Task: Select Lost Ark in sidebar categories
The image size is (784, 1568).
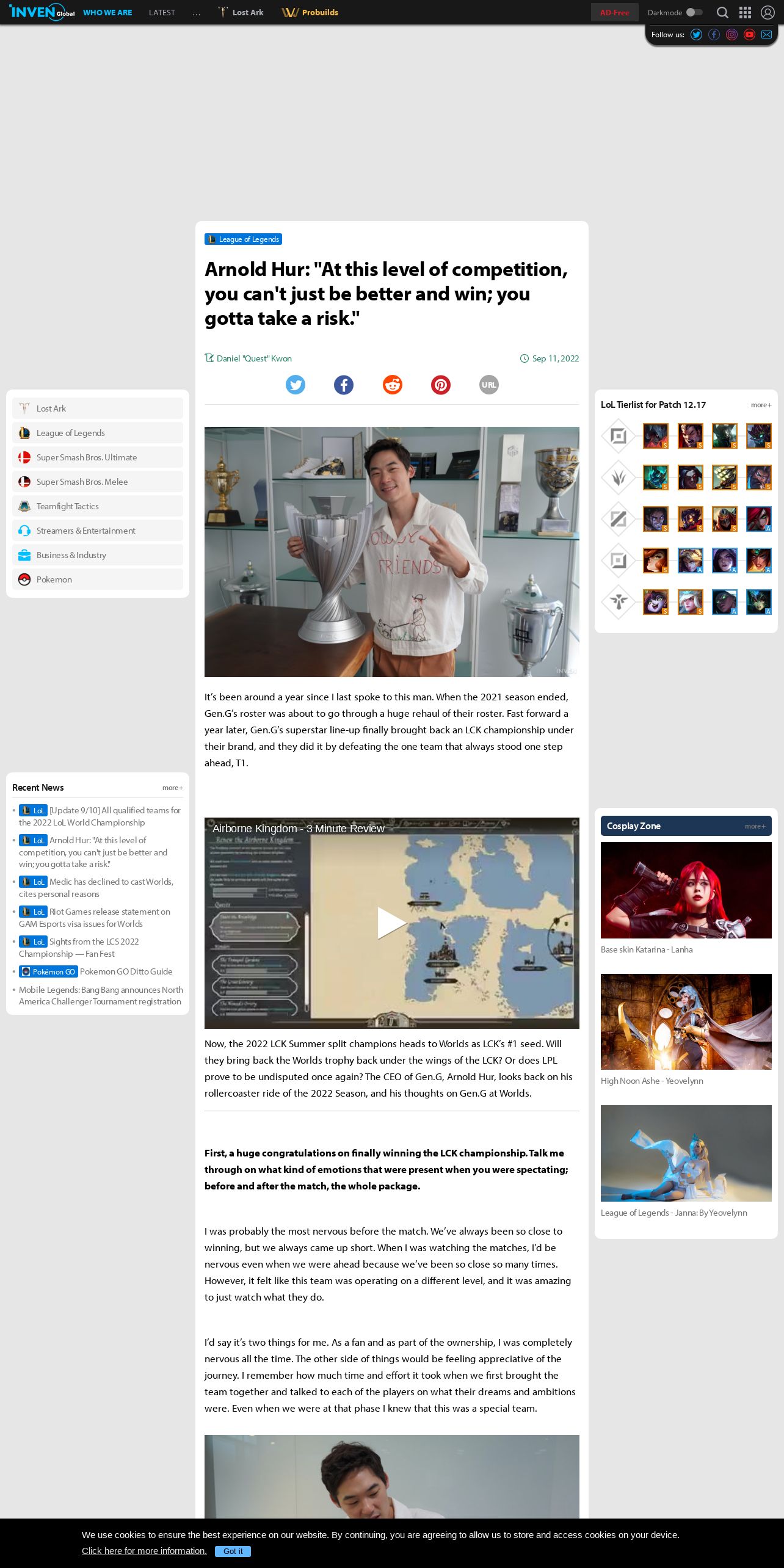Action: coord(98,408)
